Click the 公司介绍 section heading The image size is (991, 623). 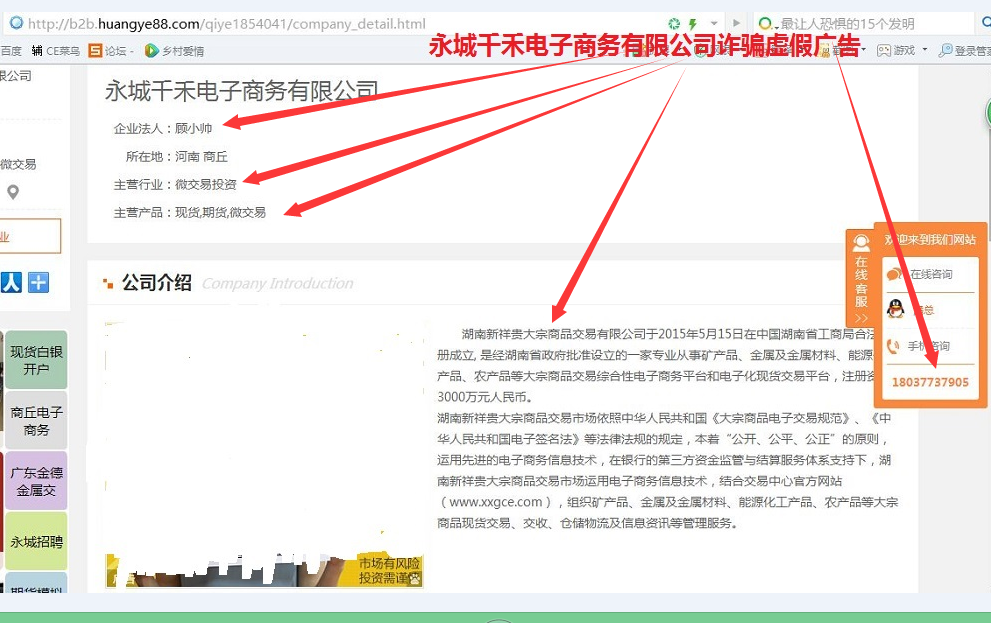pos(157,282)
